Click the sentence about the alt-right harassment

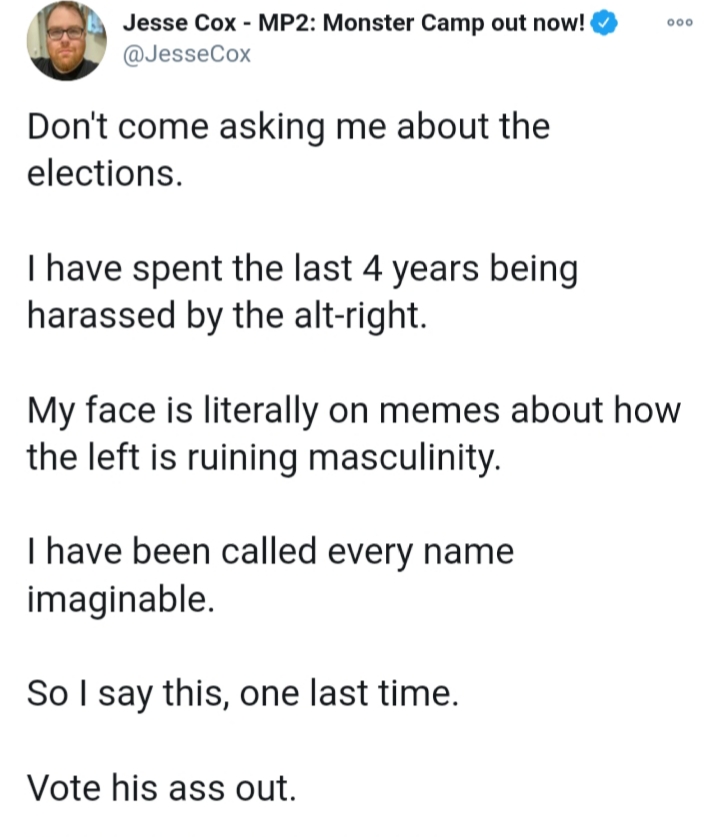click(300, 289)
